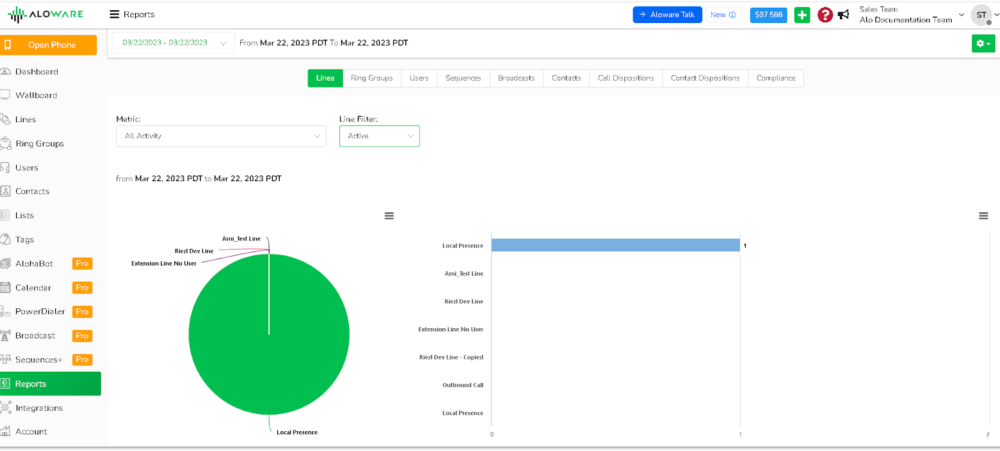Viewport: 1000px width, 451px height.
Task: Click the ST user avatar
Action: (x=982, y=15)
